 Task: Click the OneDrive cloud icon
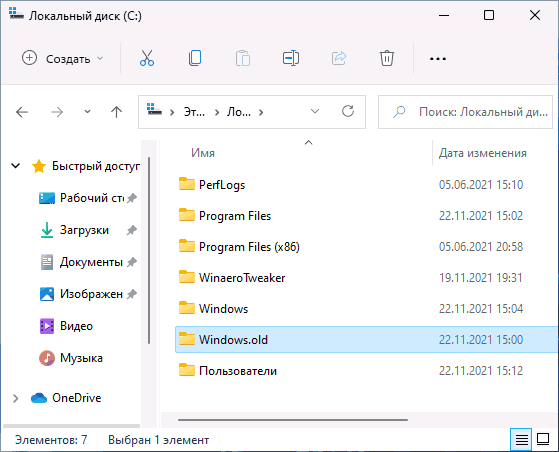39,398
